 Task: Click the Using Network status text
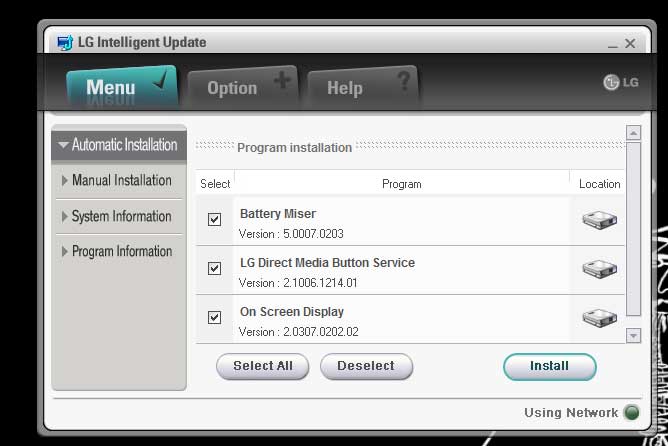[x=571, y=413]
